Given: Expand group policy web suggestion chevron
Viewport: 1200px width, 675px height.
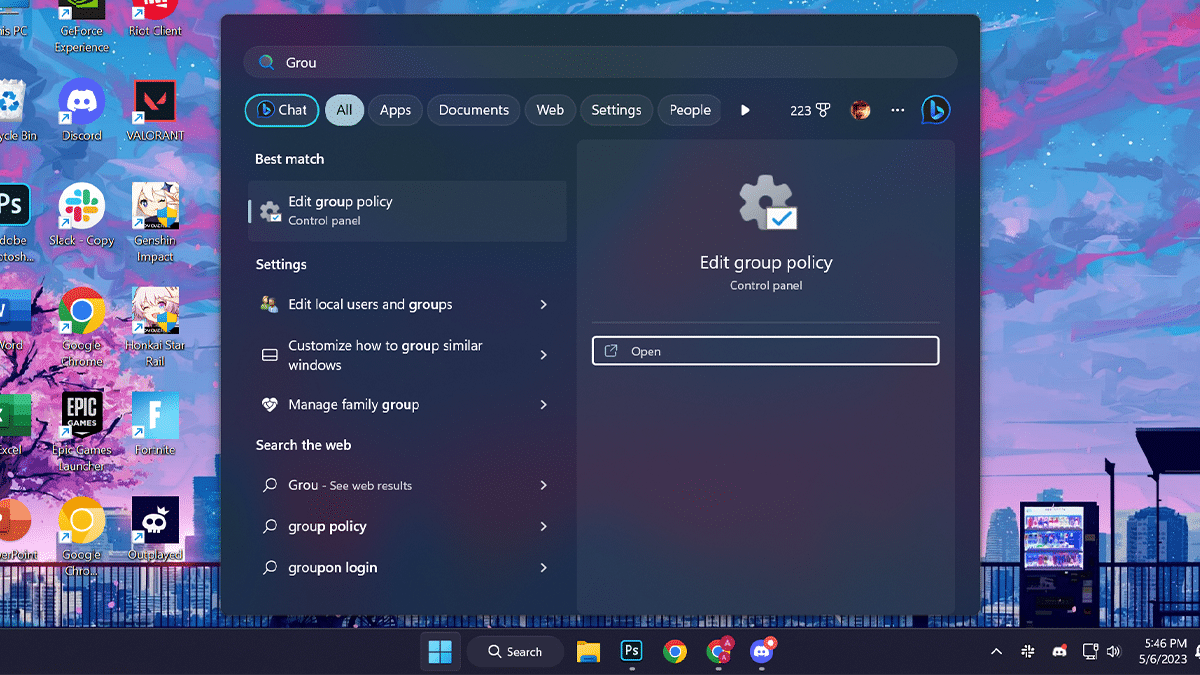Looking at the screenshot, I should (x=544, y=526).
